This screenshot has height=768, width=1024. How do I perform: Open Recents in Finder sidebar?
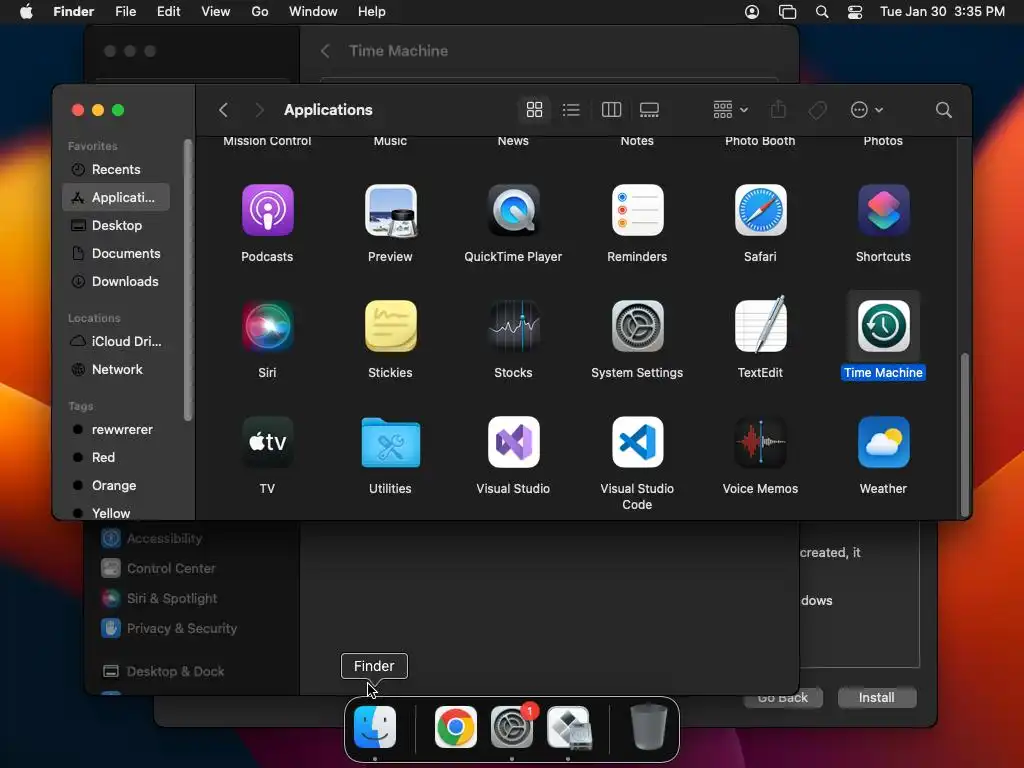[x=116, y=170]
